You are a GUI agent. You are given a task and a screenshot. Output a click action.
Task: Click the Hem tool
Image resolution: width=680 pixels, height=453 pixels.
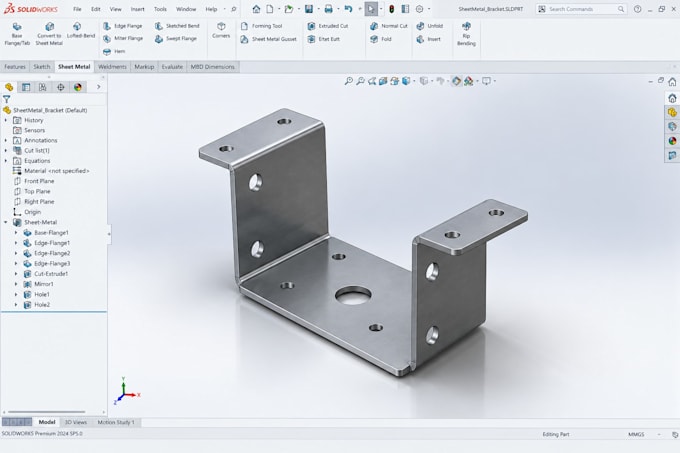tap(114, 52)
